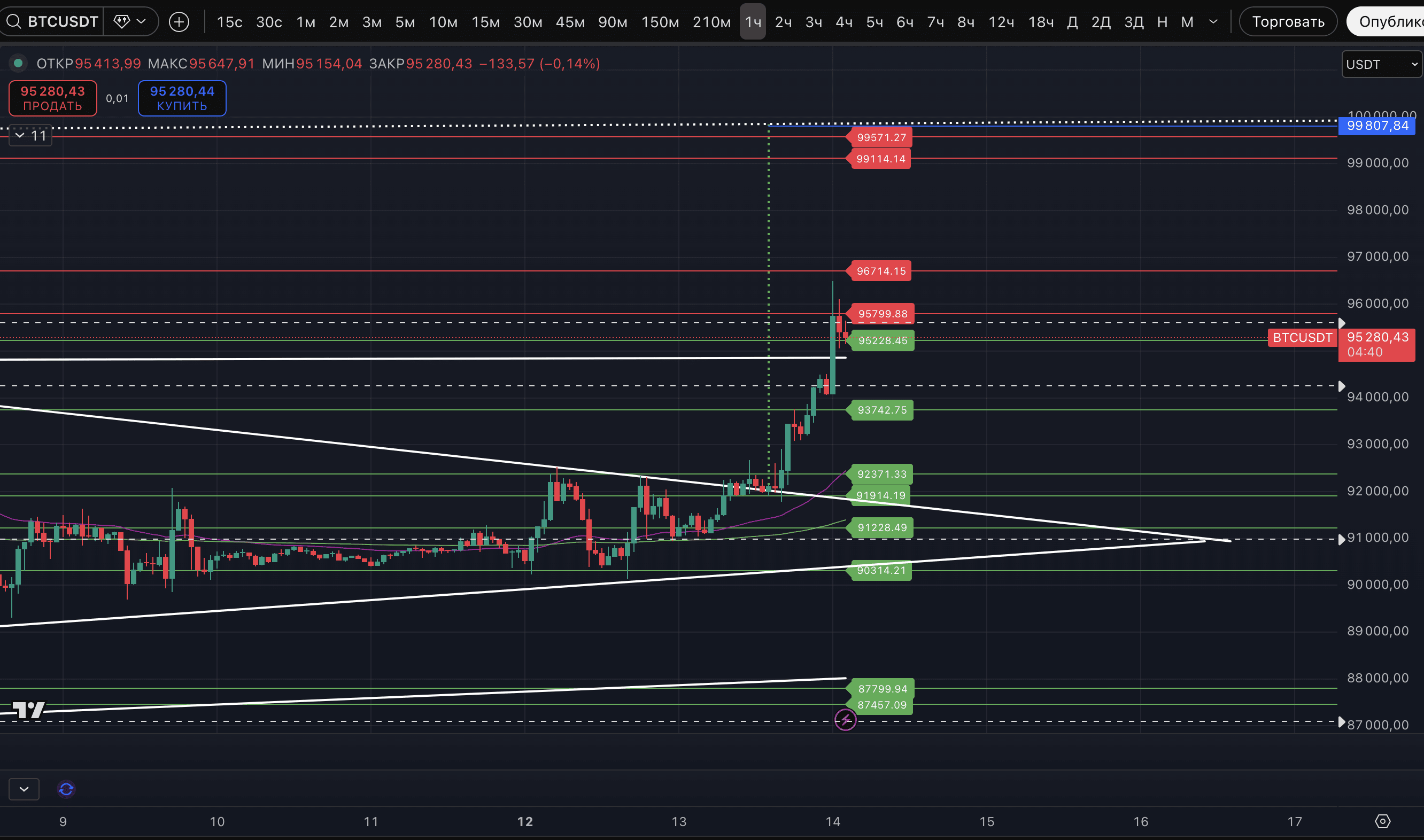Open chart time axis settings gear

click(x=1382, y=821)
